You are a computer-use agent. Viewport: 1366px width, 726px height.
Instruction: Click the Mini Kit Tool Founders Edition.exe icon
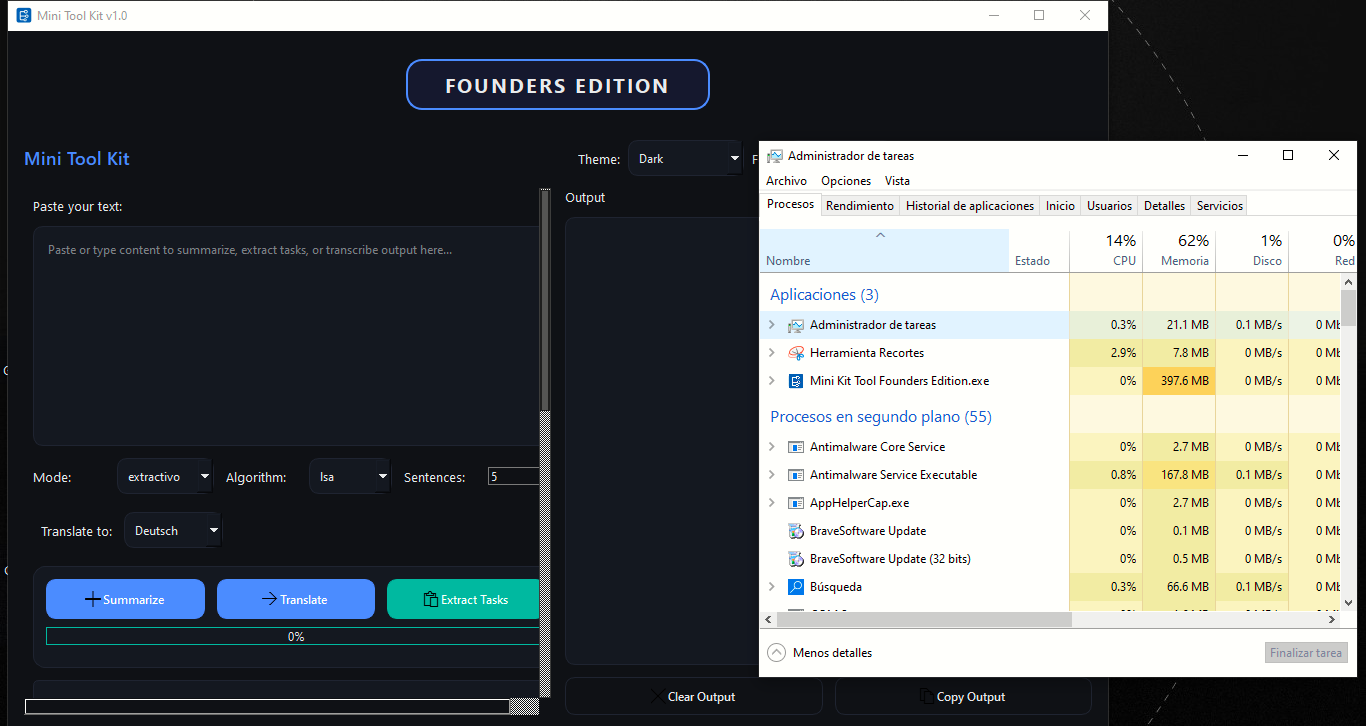point(796,381)
